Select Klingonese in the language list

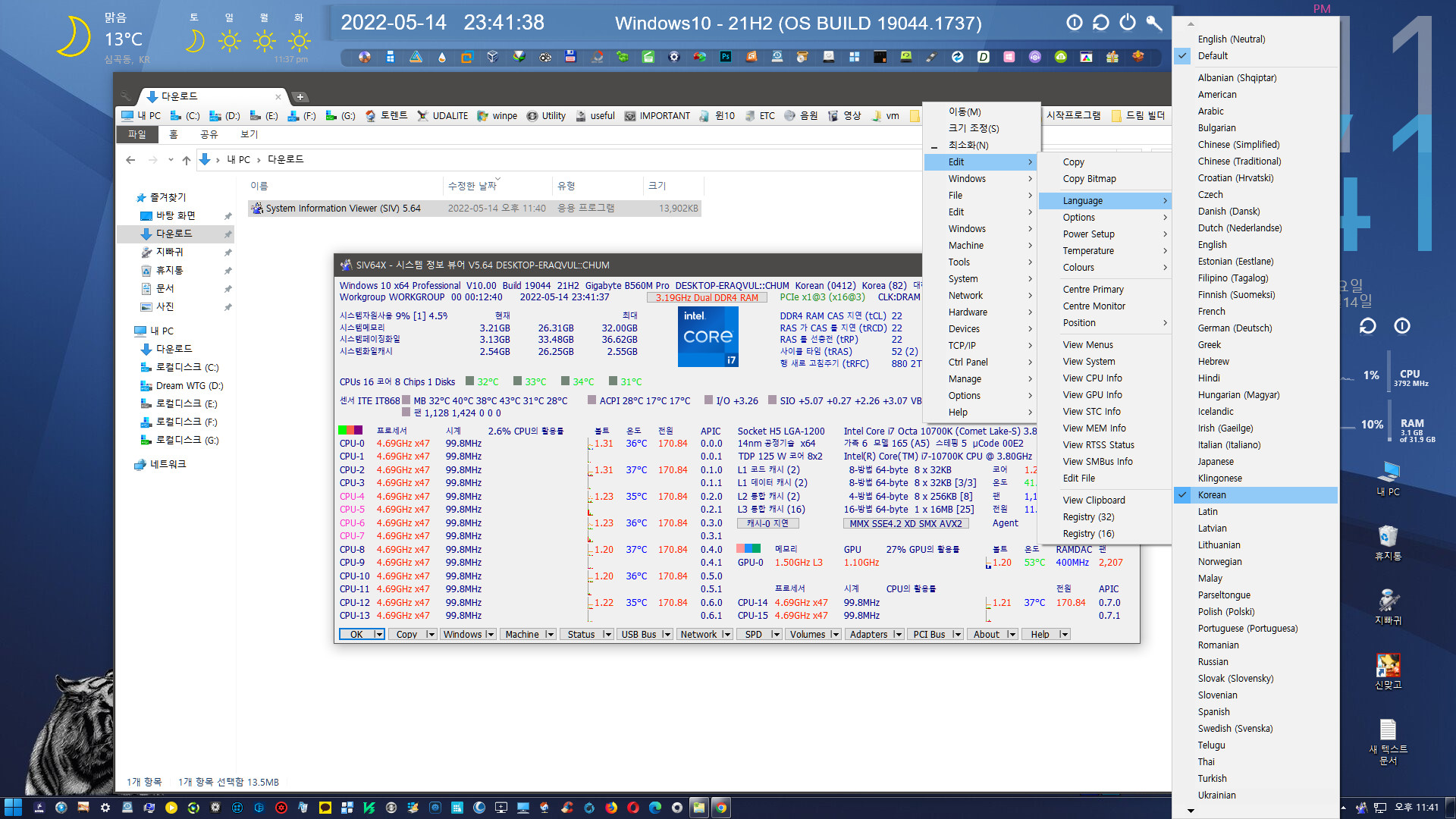[x=1255, y=479]
